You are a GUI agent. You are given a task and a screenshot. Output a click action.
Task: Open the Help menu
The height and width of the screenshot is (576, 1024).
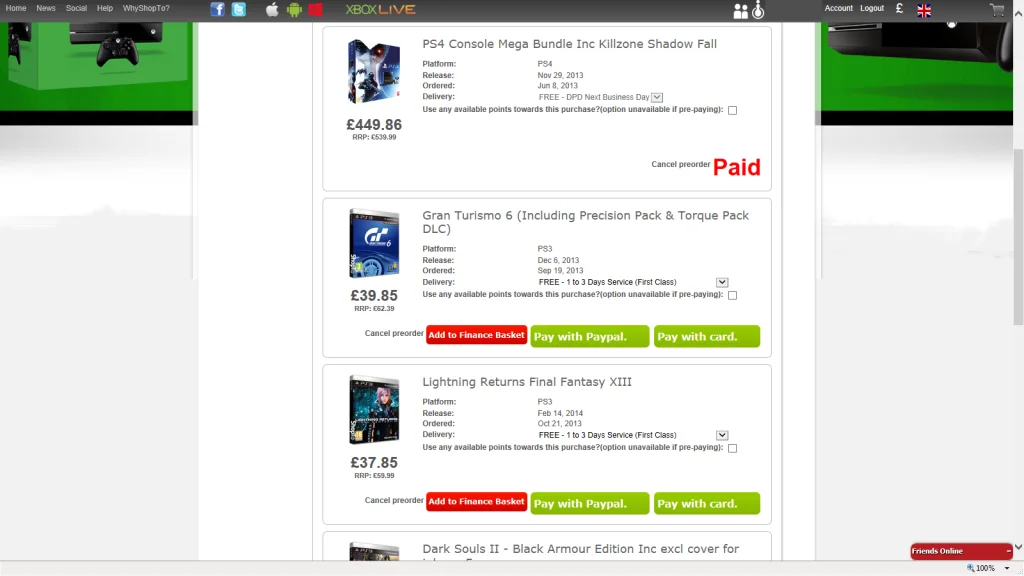(x=104, y=8)
